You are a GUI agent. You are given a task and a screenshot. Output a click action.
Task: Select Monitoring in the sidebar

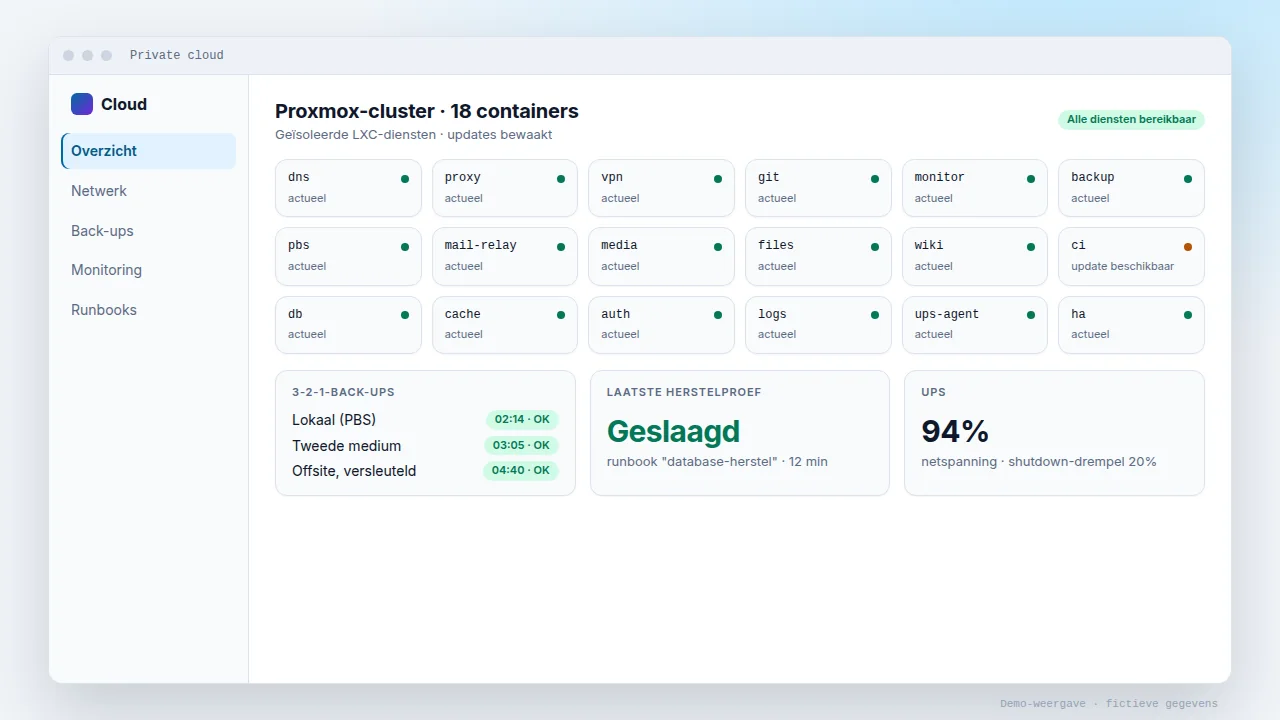click(x=148, y=270)
